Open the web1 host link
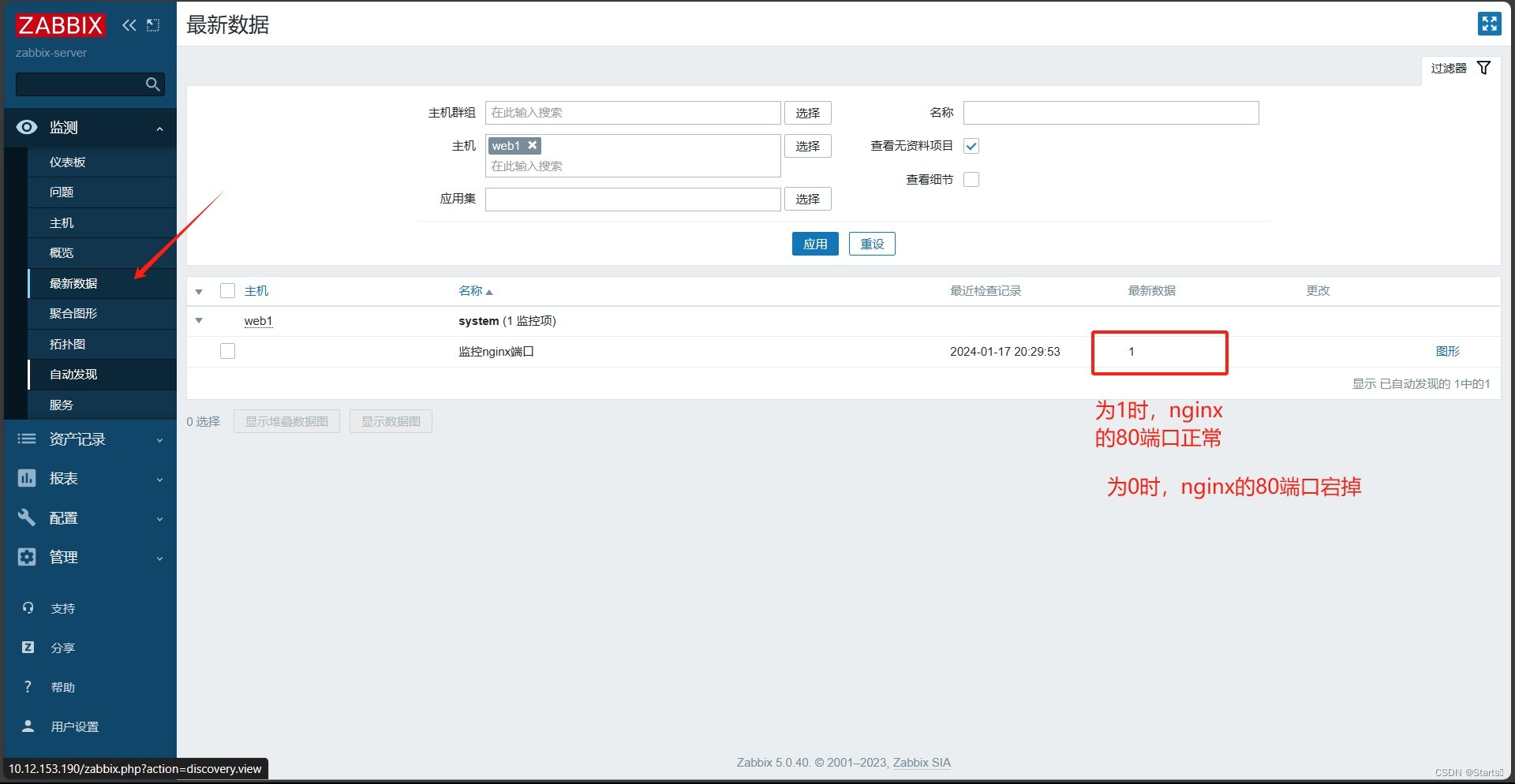The image size is (1515, 784). click(258, 321)
